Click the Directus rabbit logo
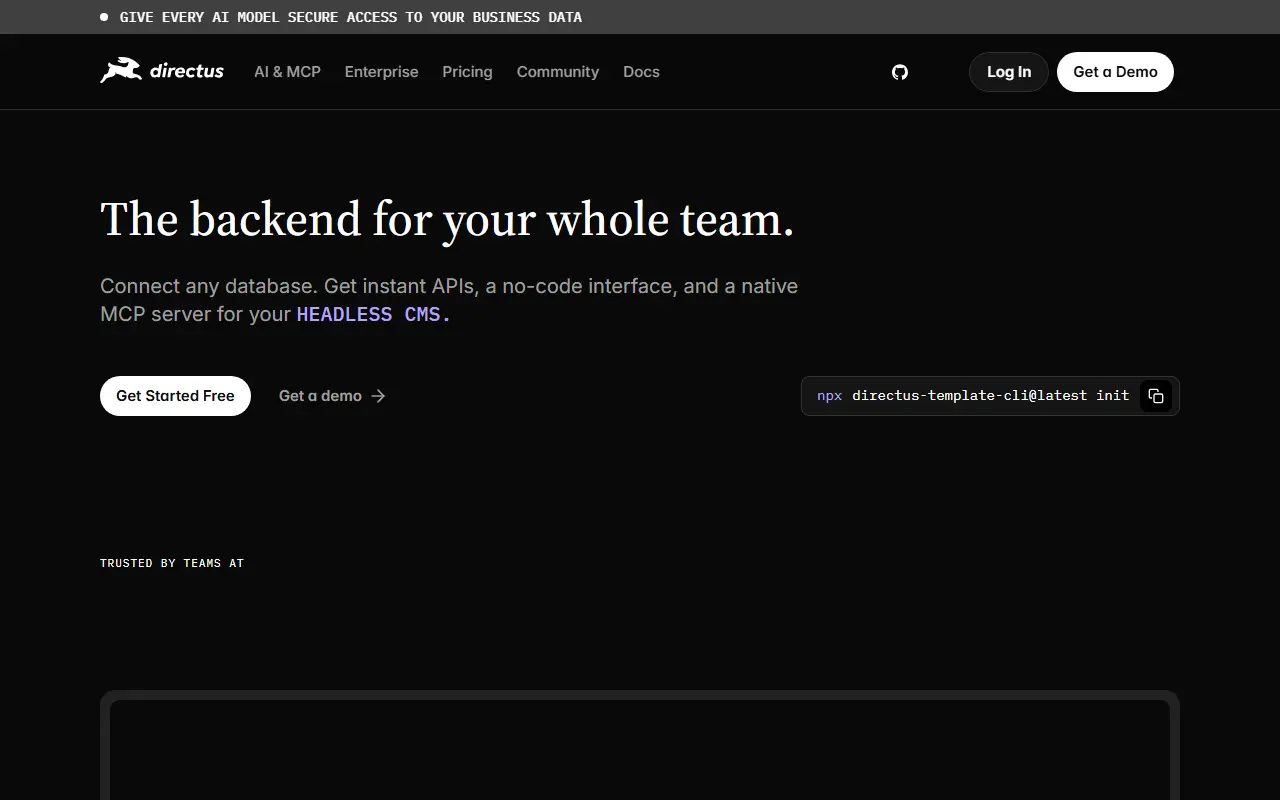 (162, 71)
